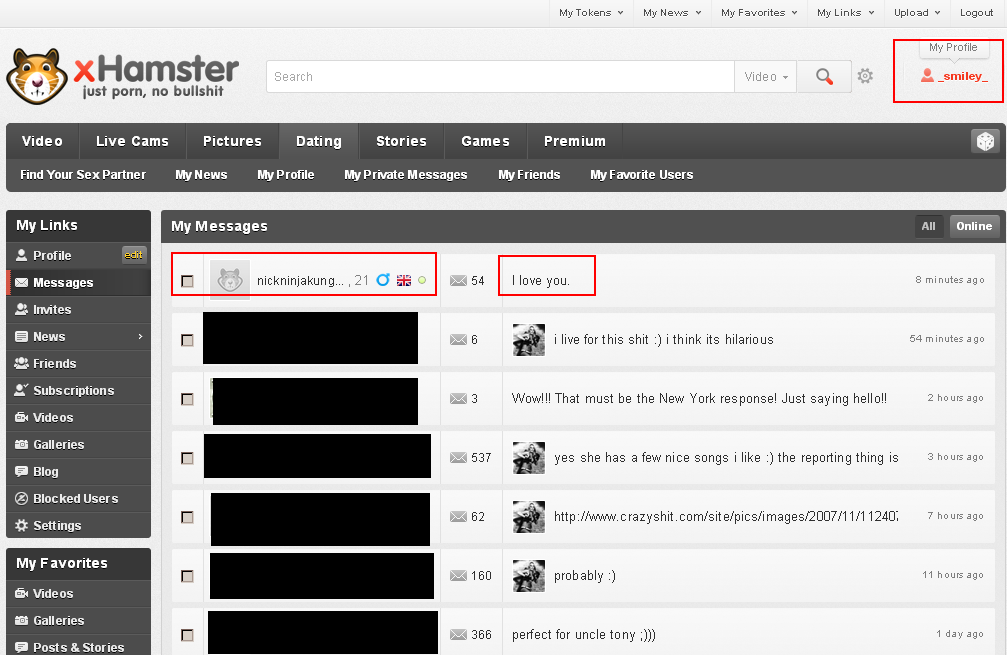This screenshot has height=655, width=1007.
Task: Switch to Games tab
Action: 486,141
